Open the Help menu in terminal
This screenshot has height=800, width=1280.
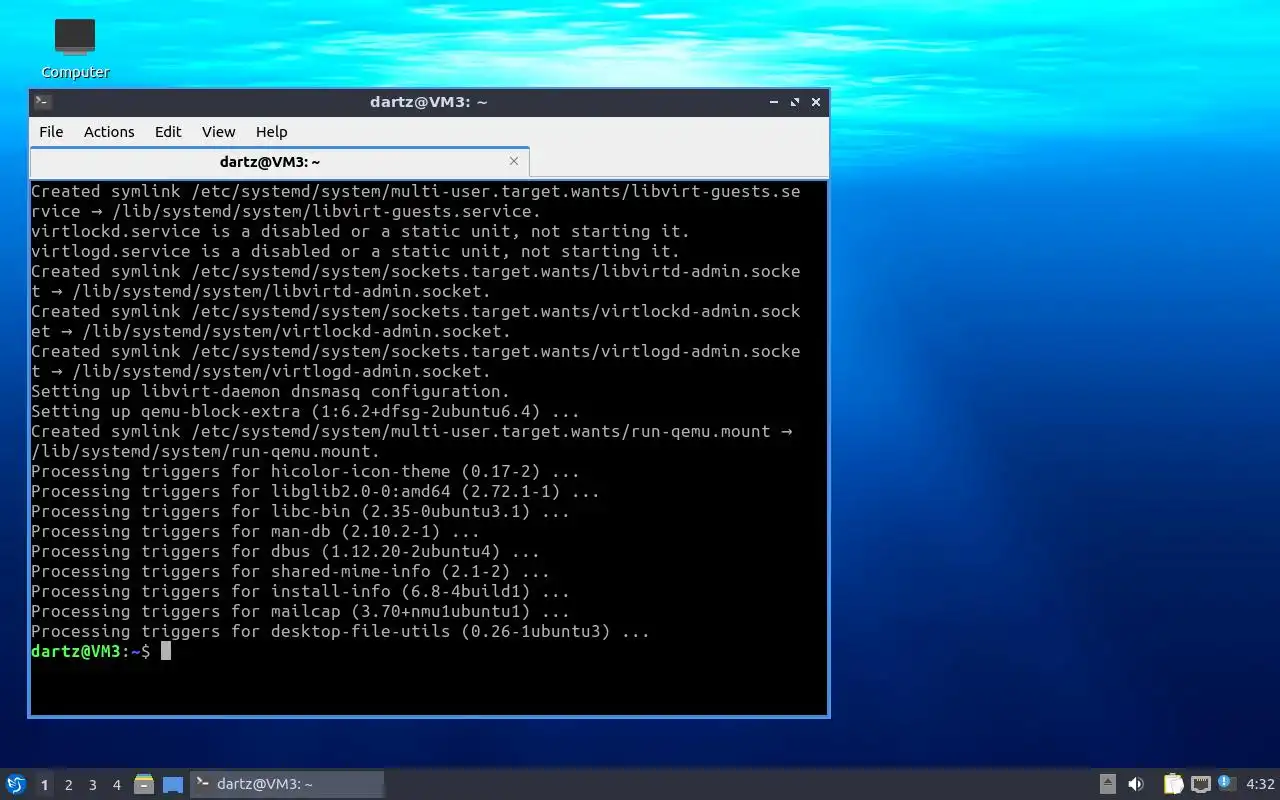click(271, 132)
